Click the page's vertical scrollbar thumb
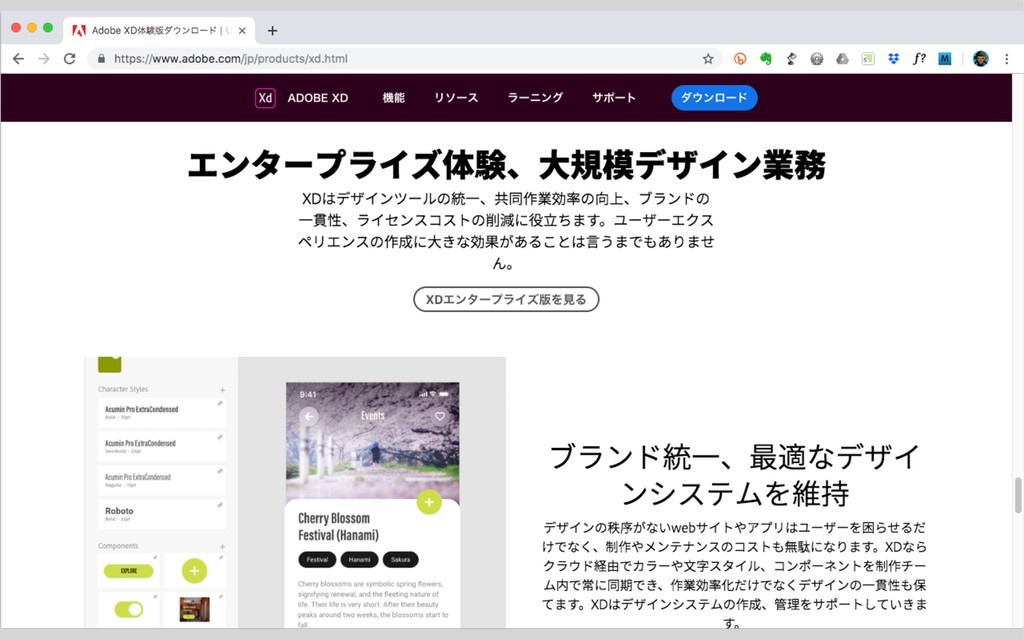The height and width of the screenshot is (640, 1024). click(1017, 496)
